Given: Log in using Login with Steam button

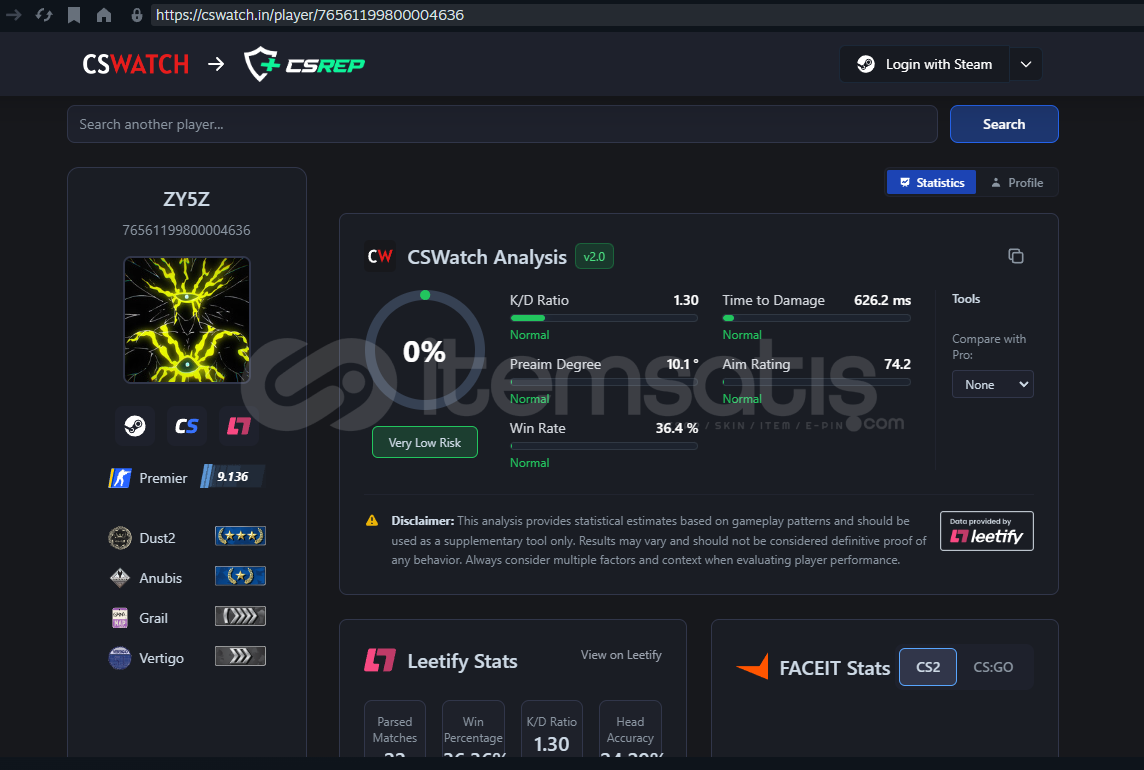Looking at the screenshot, I should pyautogui.click(x=924, y=64).
